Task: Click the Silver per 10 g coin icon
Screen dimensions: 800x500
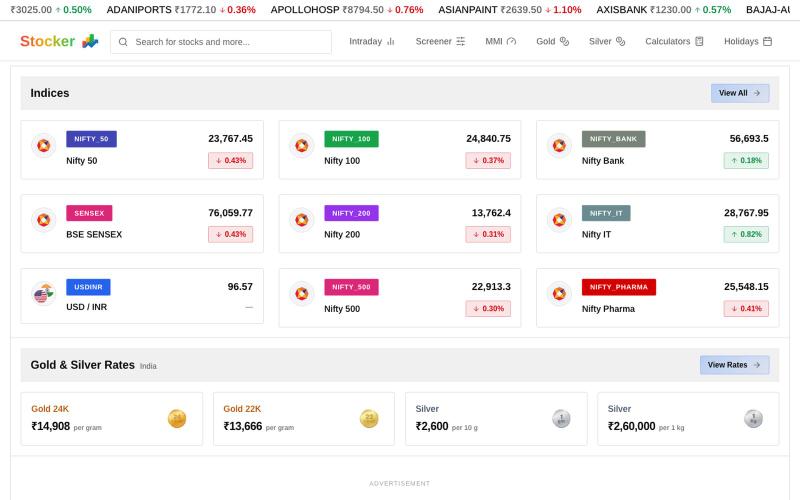Action: [x=561, y=419]
